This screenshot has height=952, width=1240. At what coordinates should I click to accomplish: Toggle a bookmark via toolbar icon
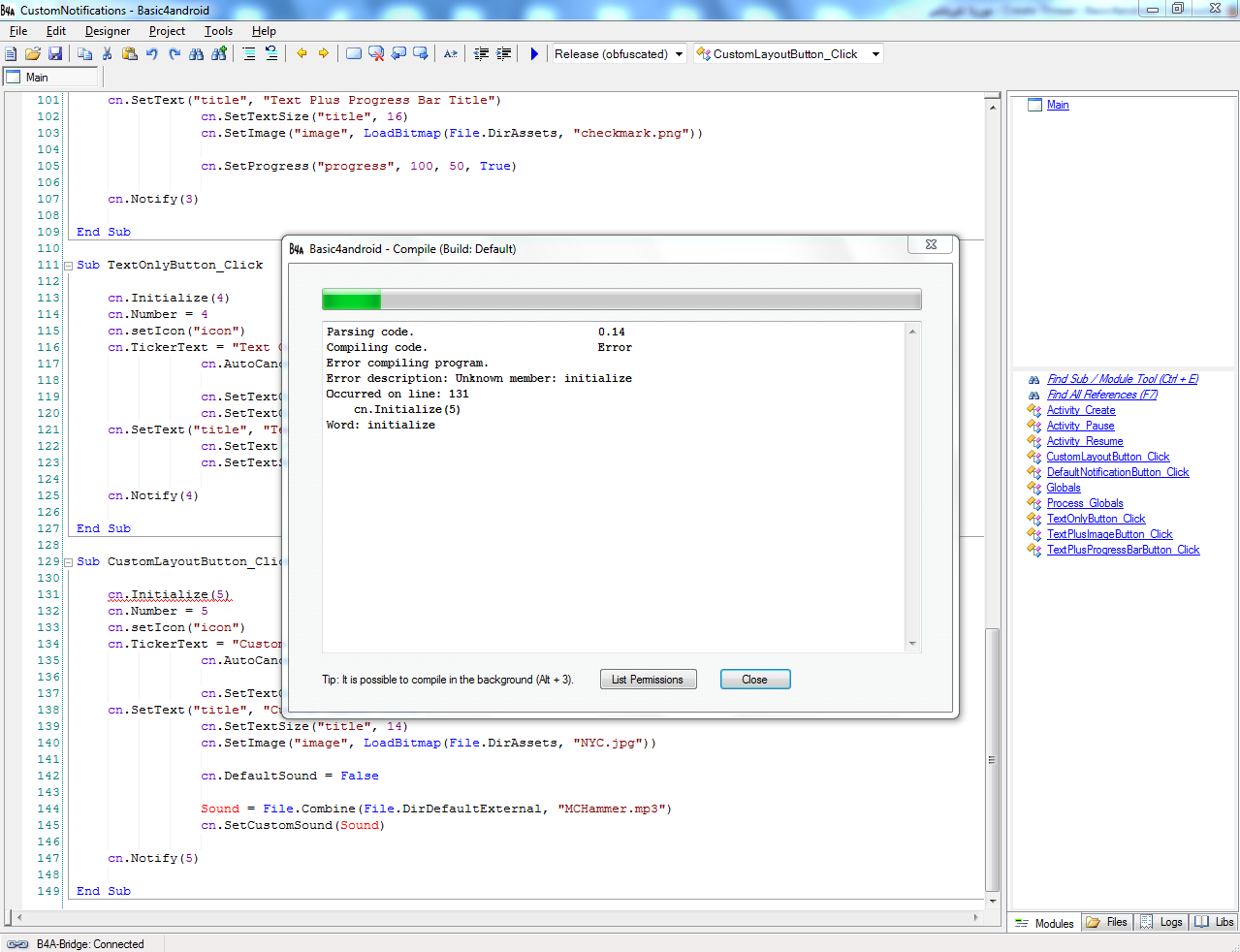[x=354, y=54]
